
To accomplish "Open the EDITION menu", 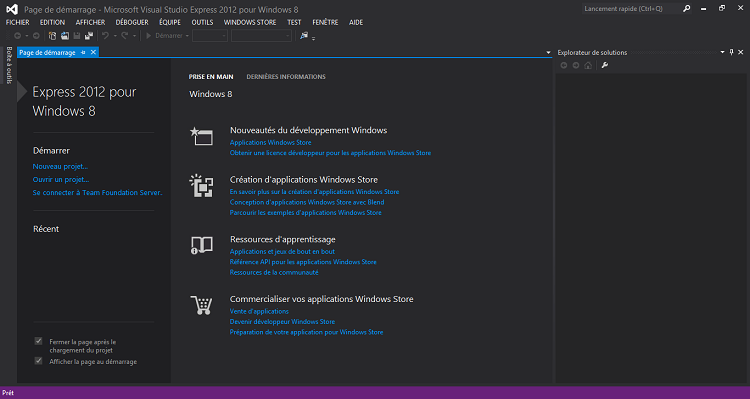I will click(53, 22).
